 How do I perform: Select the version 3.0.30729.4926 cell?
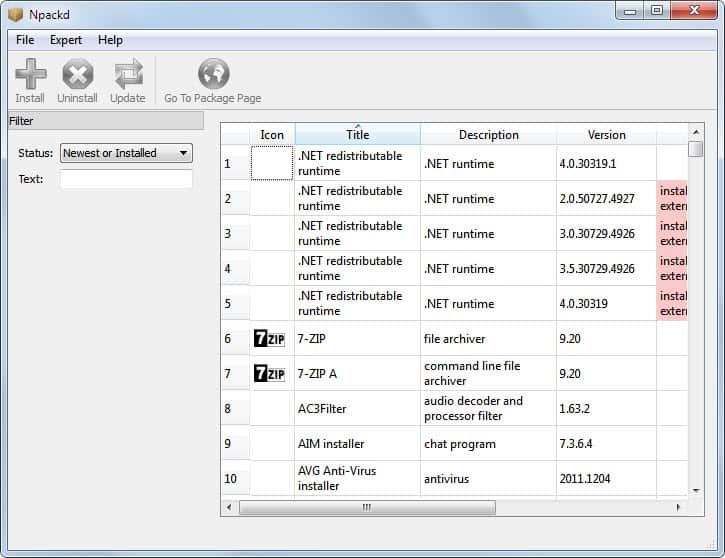[x=606, y=233]
